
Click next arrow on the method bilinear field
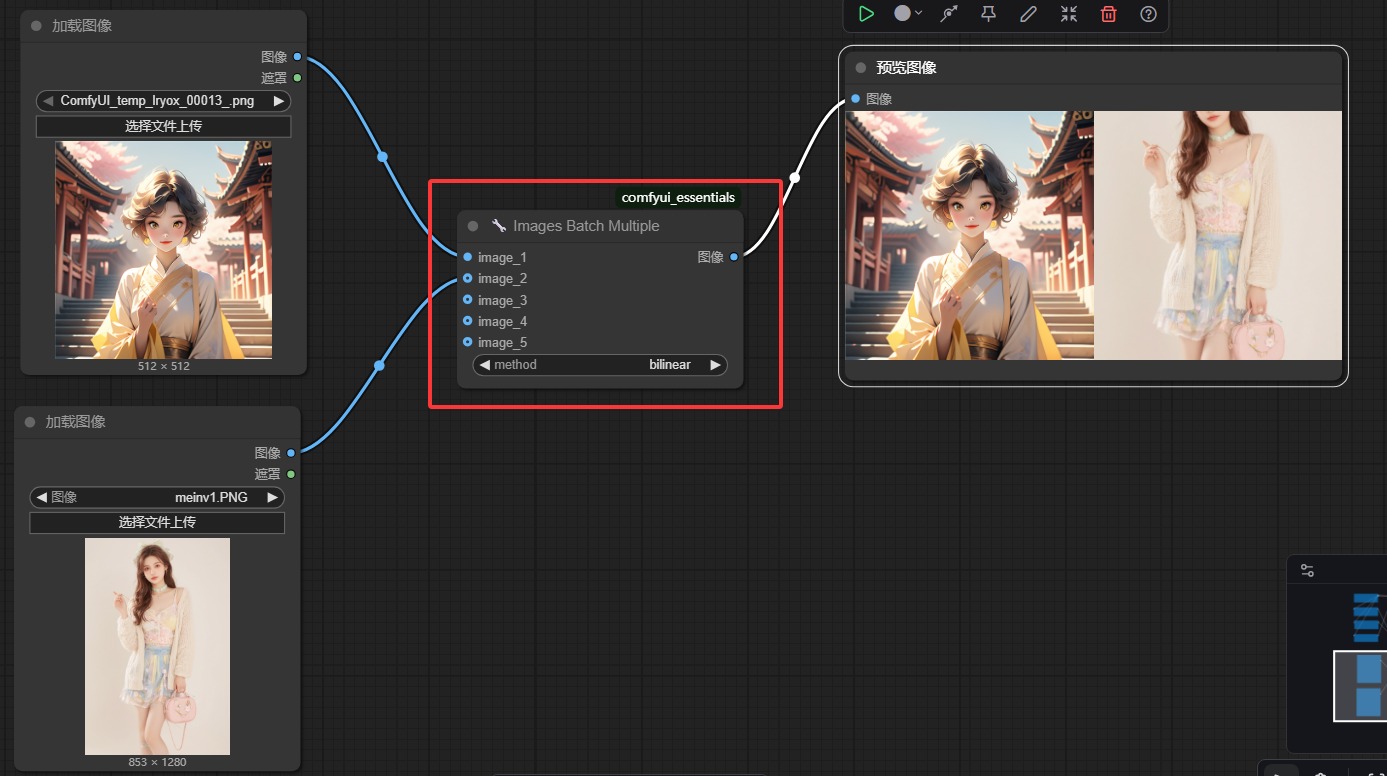point(715,365)
